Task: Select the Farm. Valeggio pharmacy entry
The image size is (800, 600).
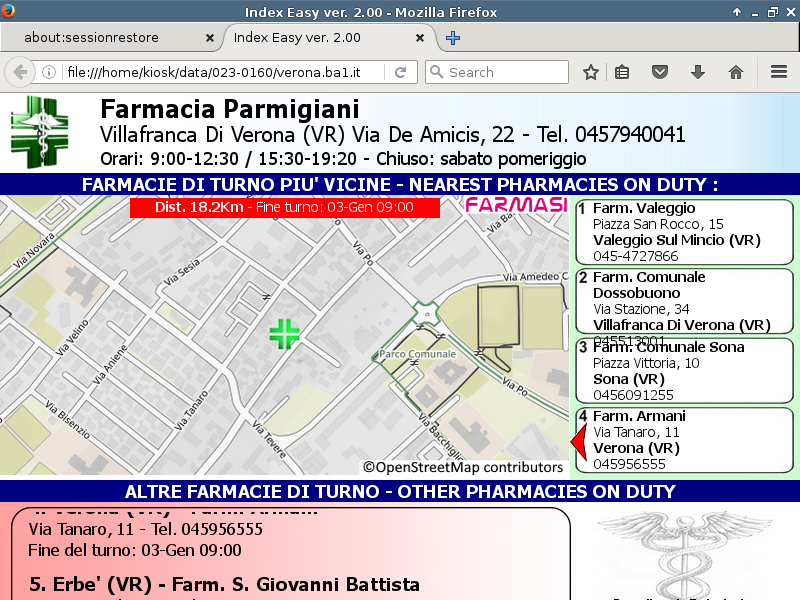Action: [x=683, y=232]
